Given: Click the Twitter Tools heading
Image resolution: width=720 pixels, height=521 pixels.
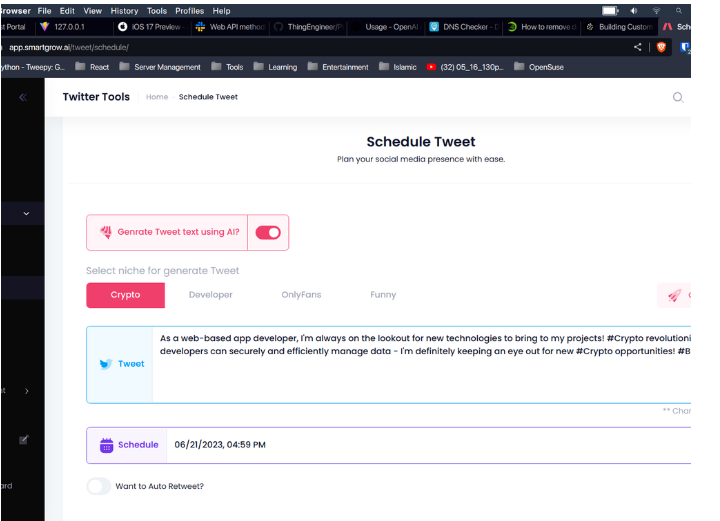Looking at the screenshot, I should click(96, 97).
